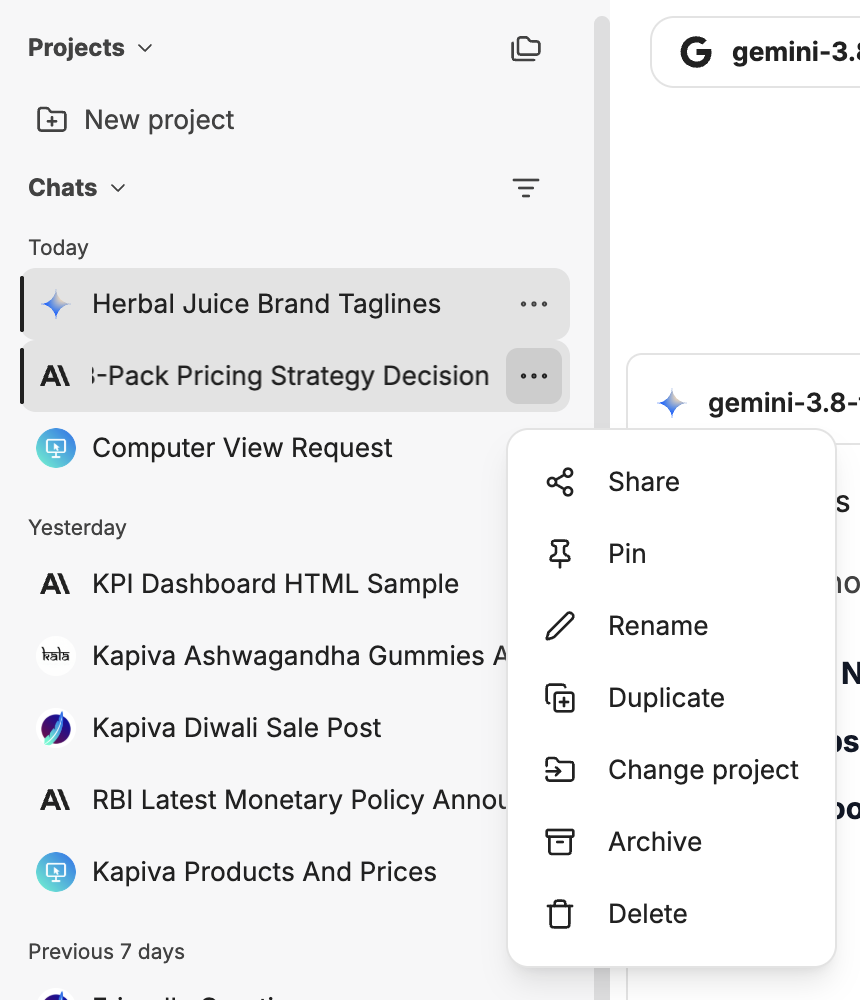Viewport: 860px width, 1000px height.
Task: Select Pin in the chat context menu
Action: pos(671,554)
